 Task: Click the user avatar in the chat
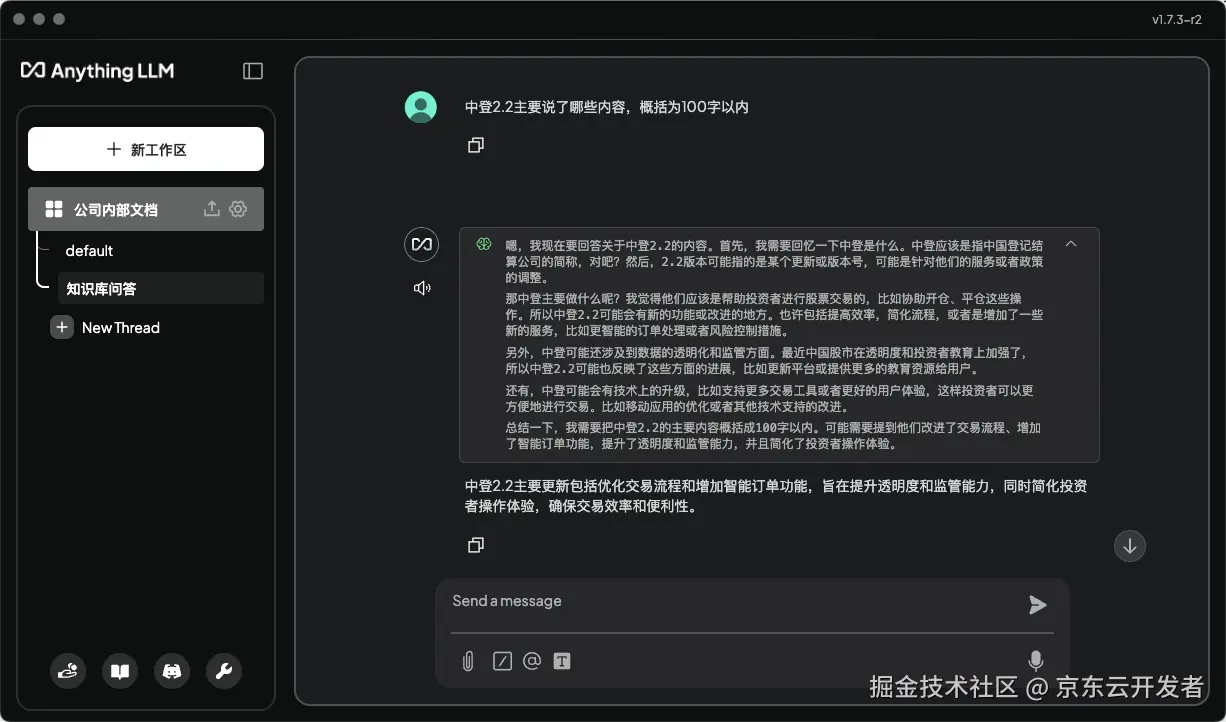tap(421, 107)
